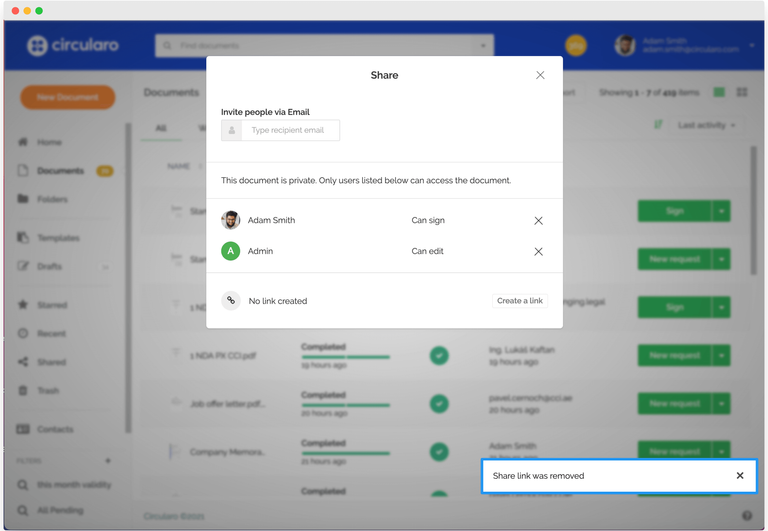768x531 pixels.
Task: Switch to list view icon
Action: pyautogui.click(x=719, y=93)
